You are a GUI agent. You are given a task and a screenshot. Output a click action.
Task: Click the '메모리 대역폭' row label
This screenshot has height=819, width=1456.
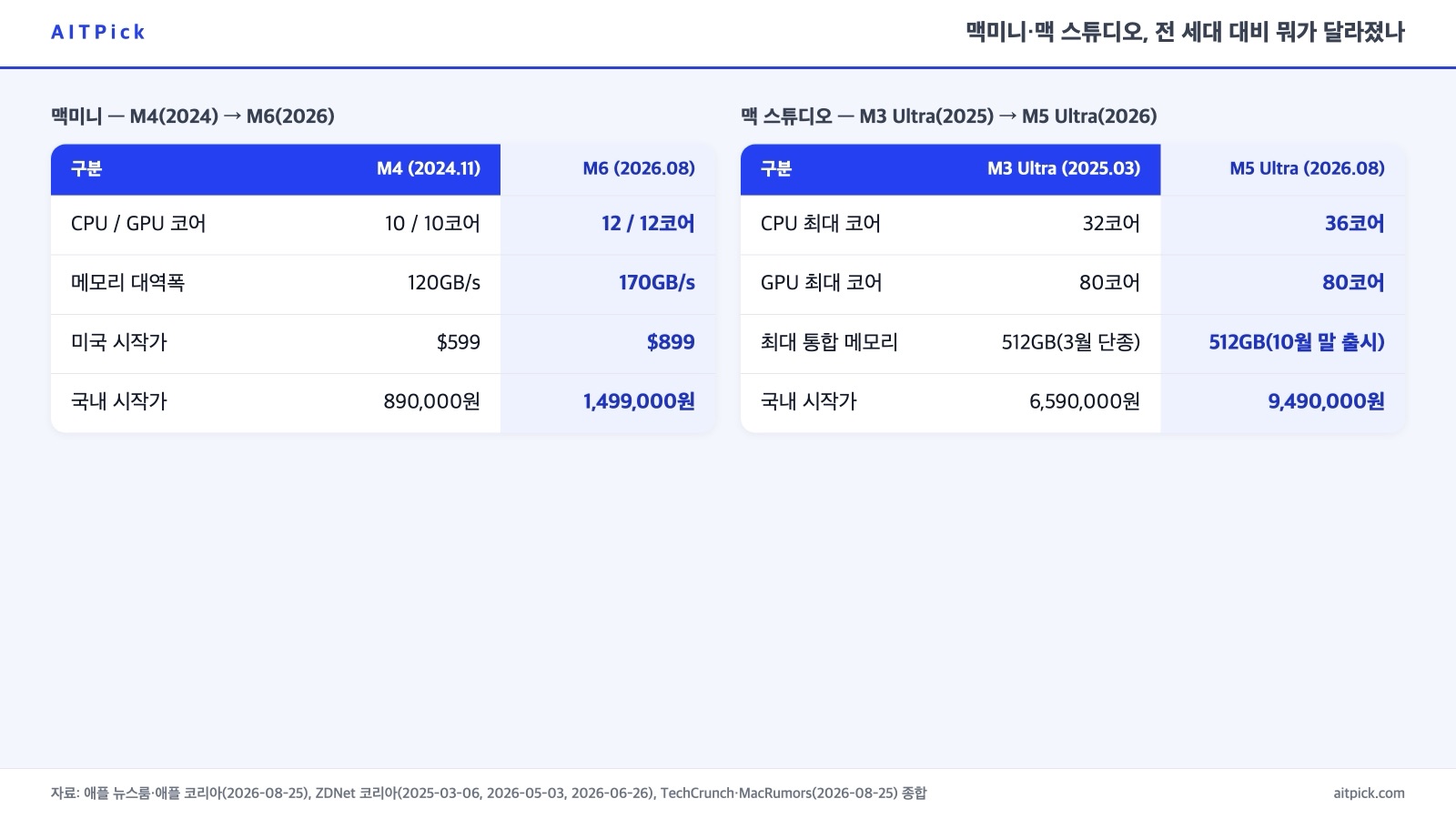(127, 283)
